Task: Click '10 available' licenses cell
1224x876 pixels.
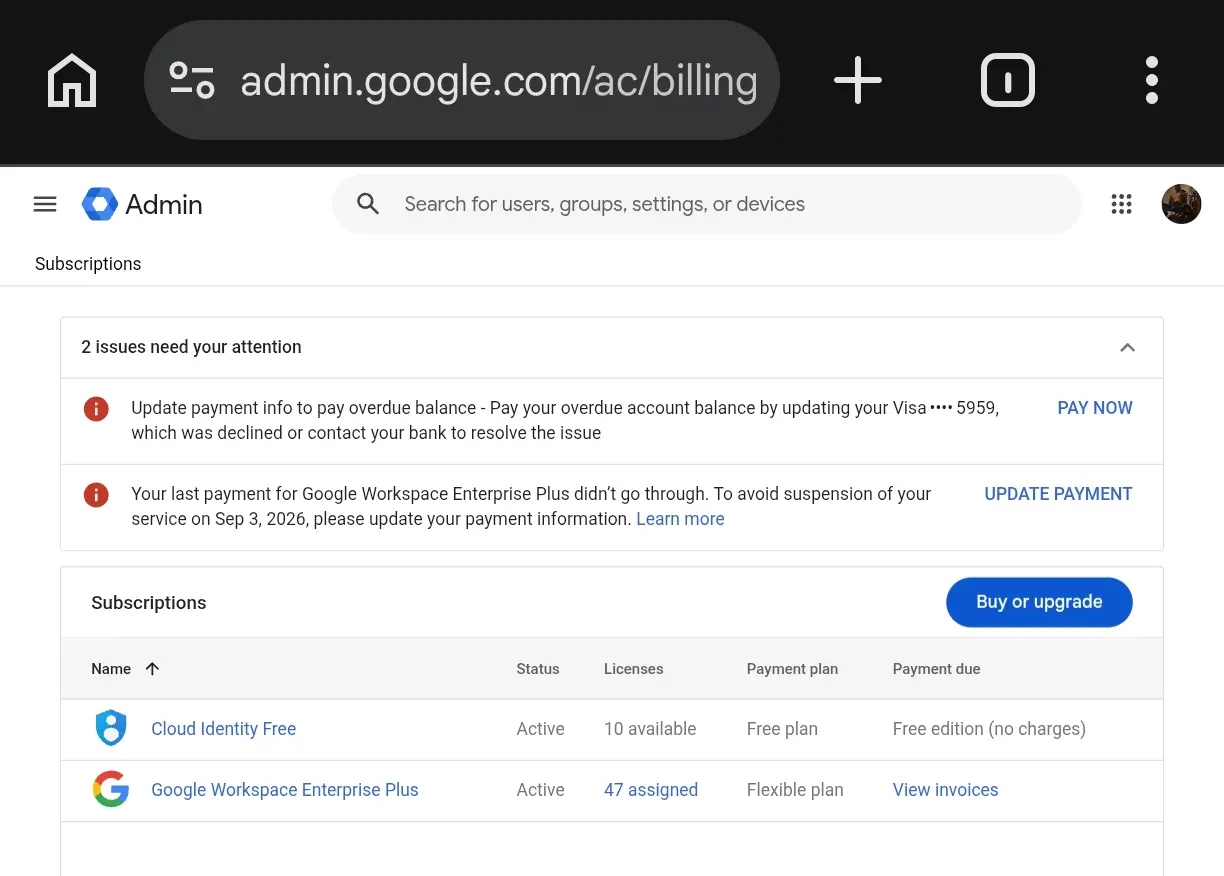Action: (x=650, y=729)
